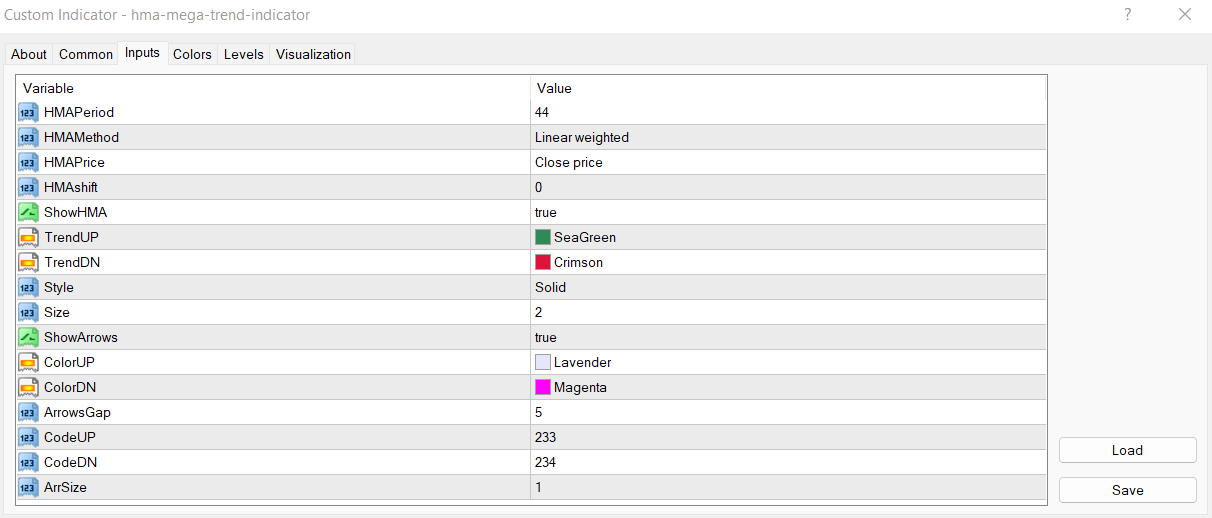Click the help question mark icon

1128,14
